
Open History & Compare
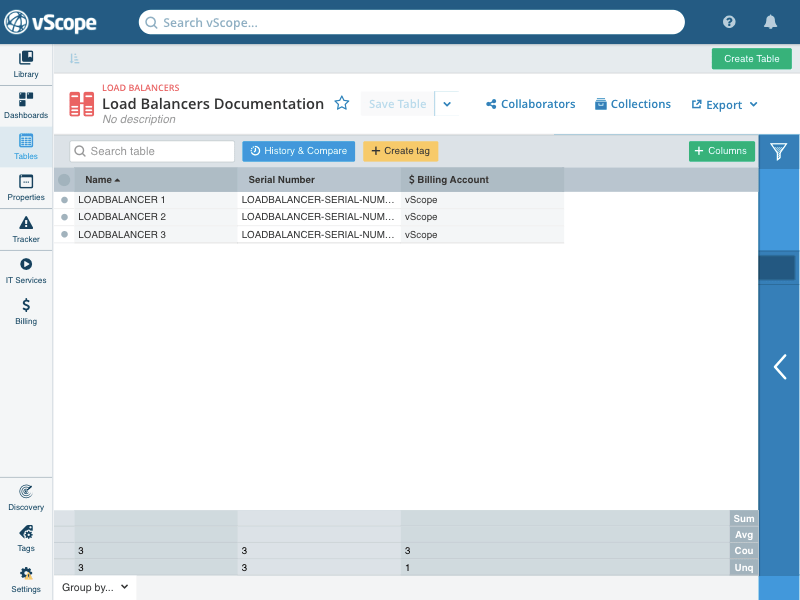point(298,151)
